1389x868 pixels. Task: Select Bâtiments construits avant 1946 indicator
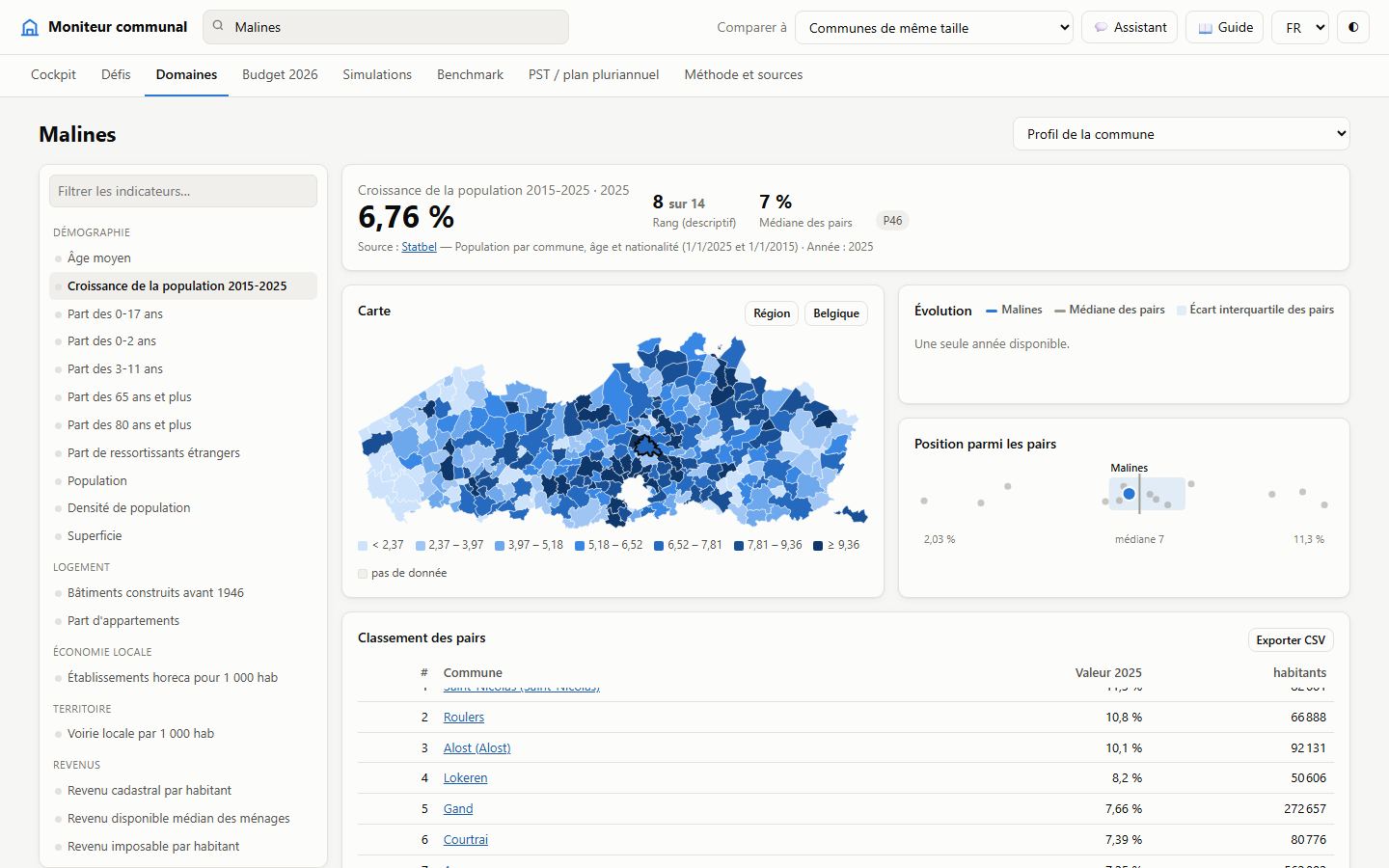click(183, 592)
